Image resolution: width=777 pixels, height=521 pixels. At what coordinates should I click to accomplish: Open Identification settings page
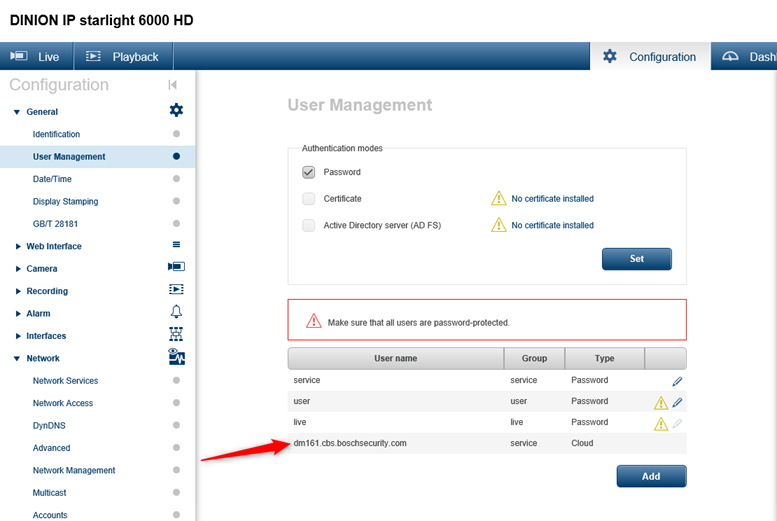coord(56,134)
